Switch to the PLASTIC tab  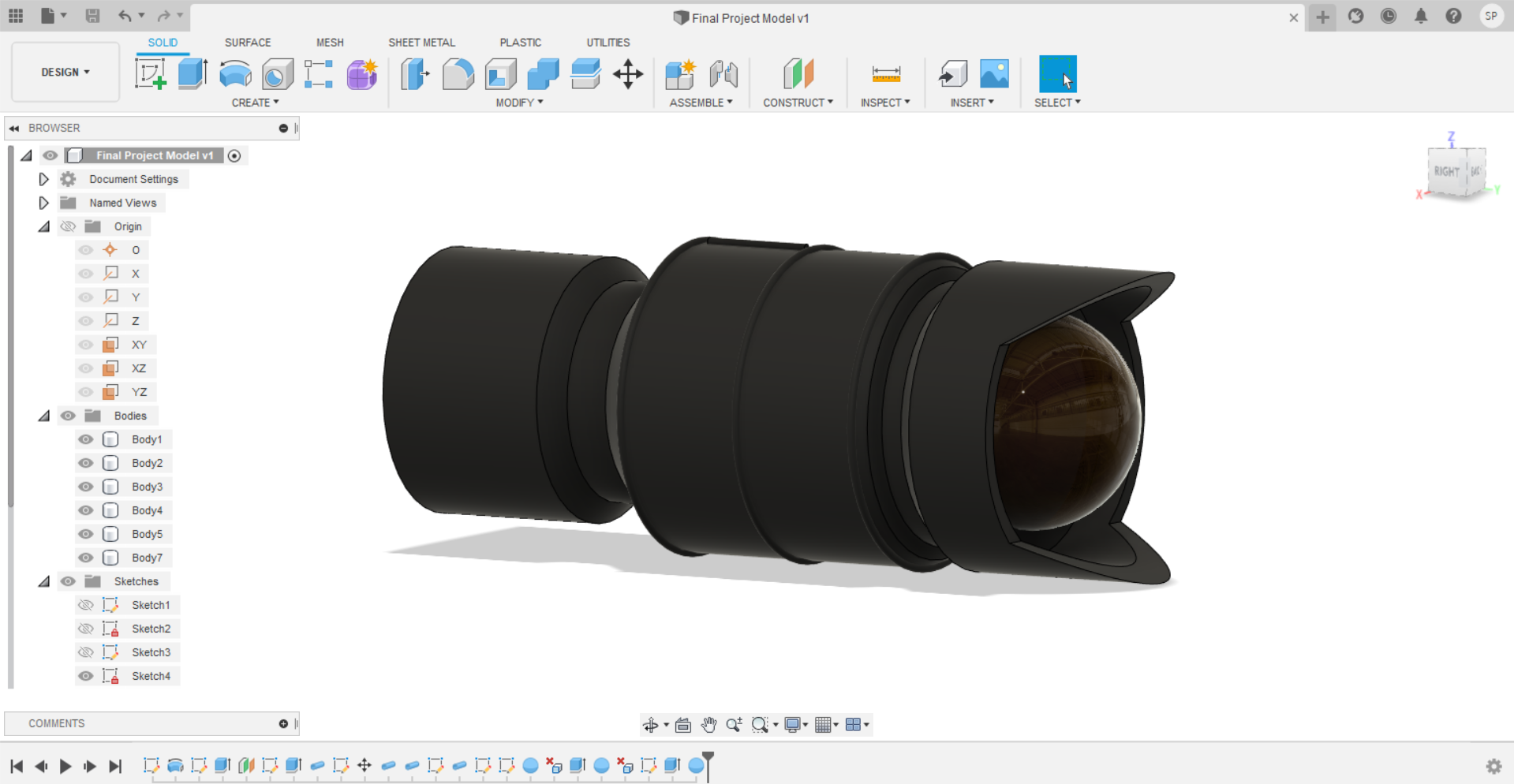pyautogui.click(x=520, y=43)
